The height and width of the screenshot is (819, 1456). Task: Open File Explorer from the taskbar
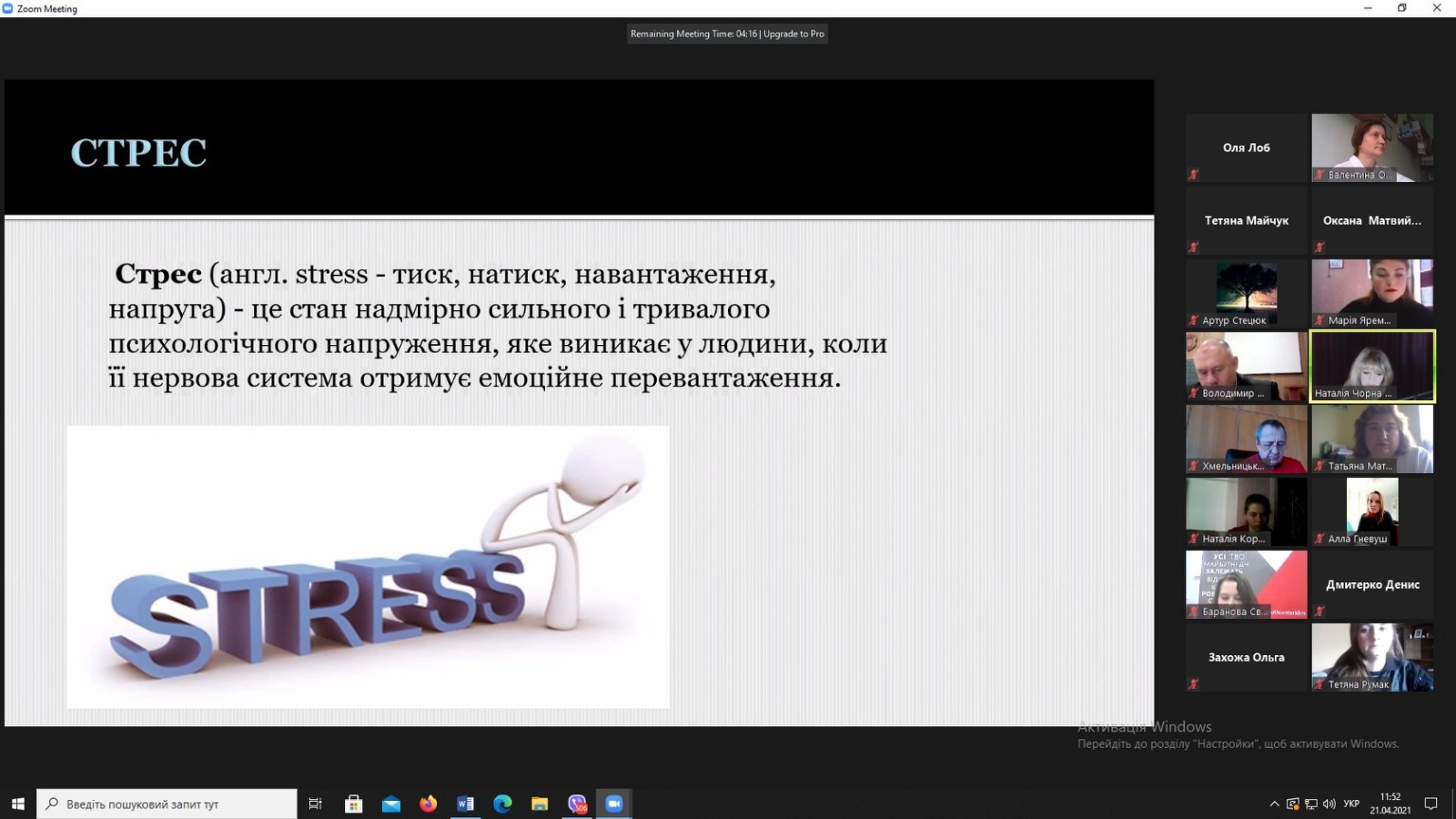(x=540, y=804)
